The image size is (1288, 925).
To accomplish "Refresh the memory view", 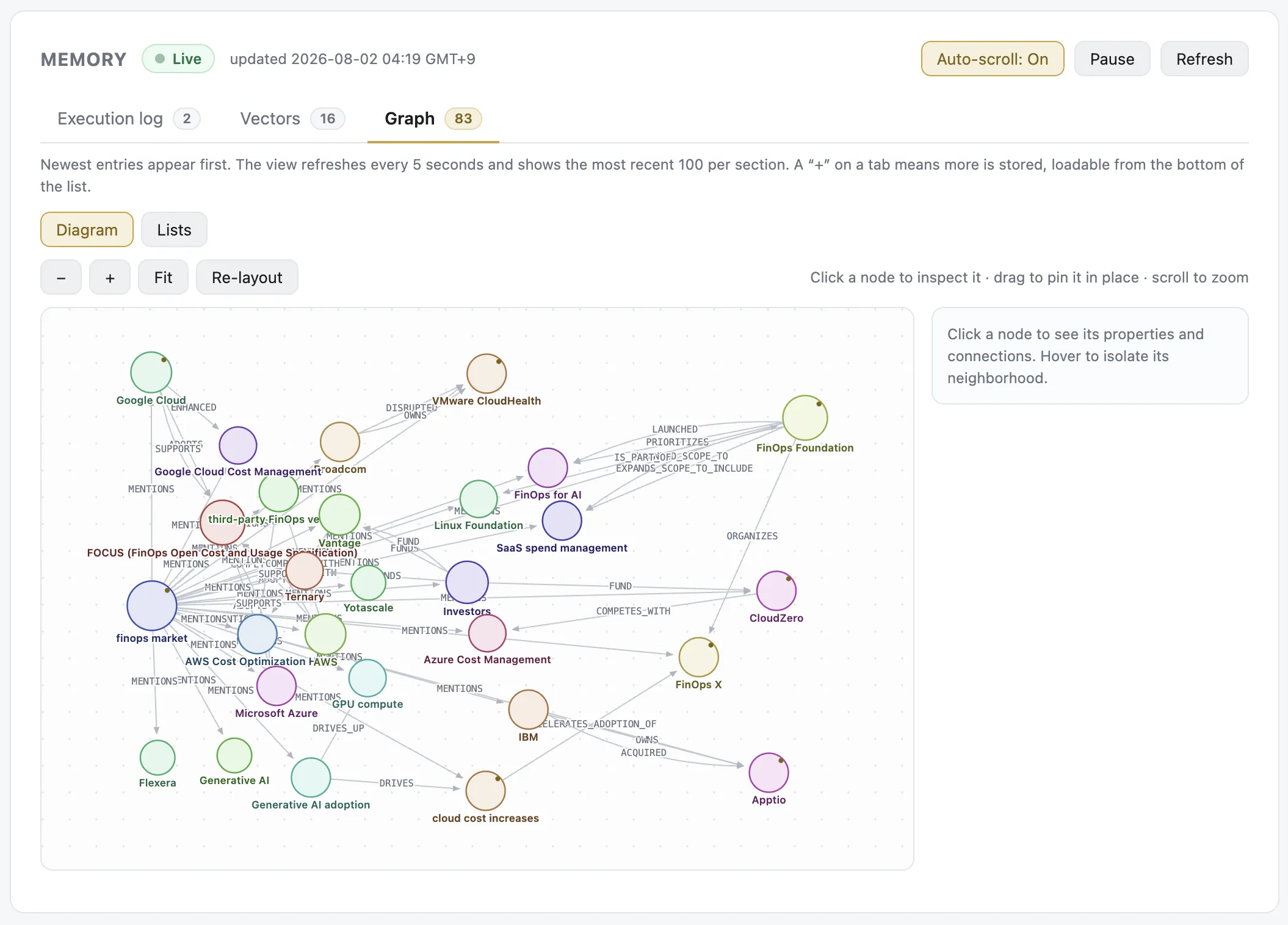I will (x=1204, y=59).
